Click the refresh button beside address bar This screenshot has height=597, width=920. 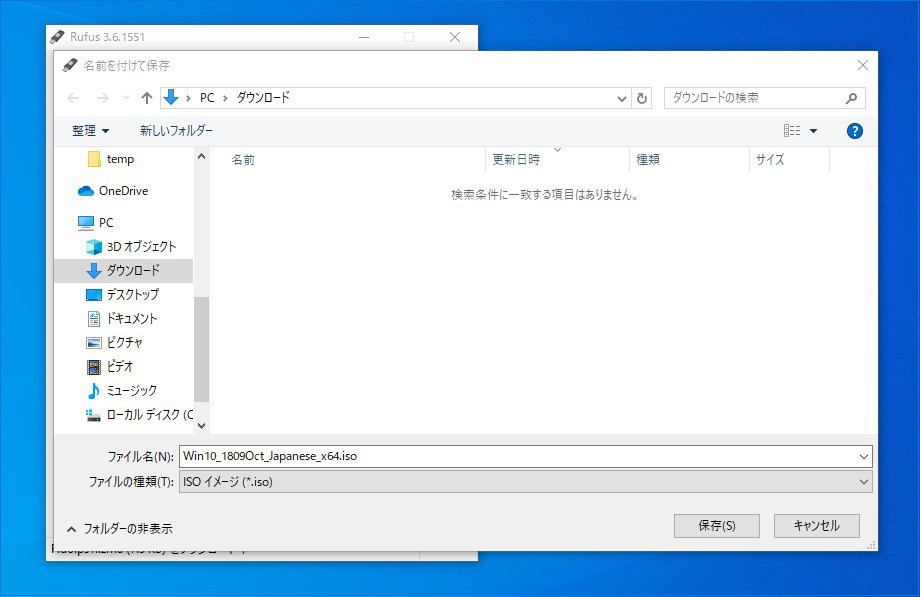tap(642, 98)
